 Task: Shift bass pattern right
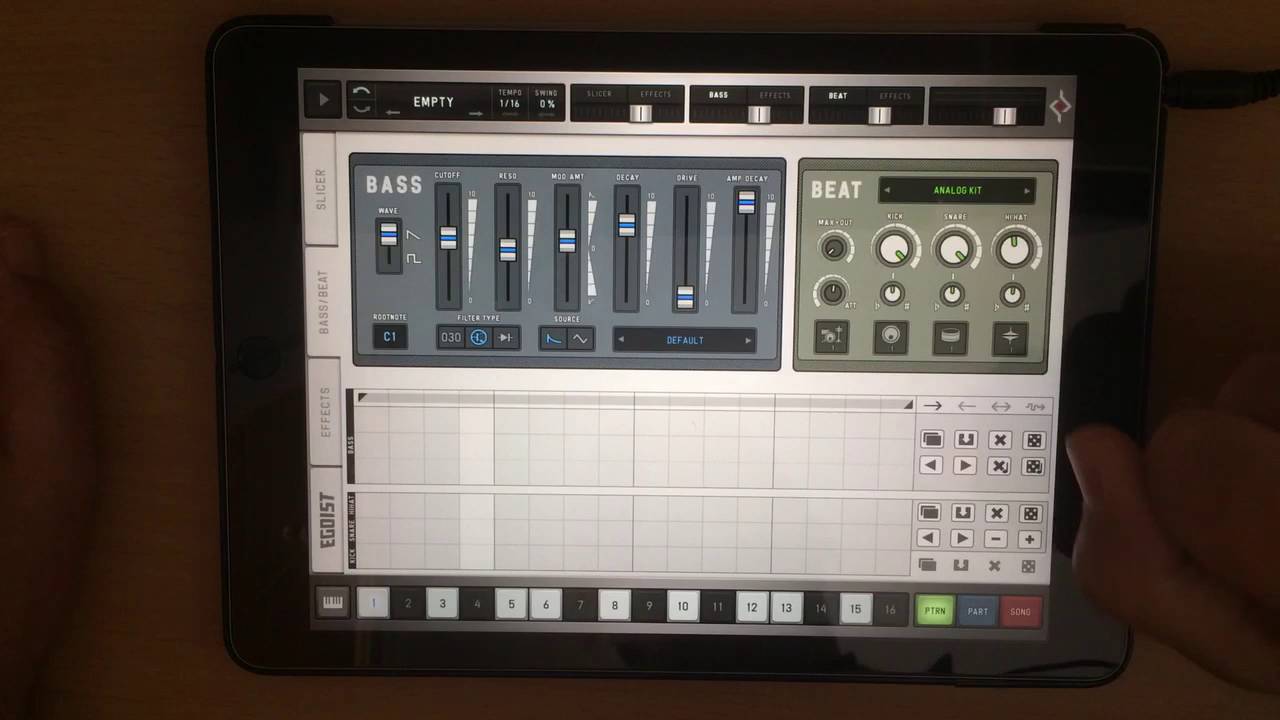[965, 465]
